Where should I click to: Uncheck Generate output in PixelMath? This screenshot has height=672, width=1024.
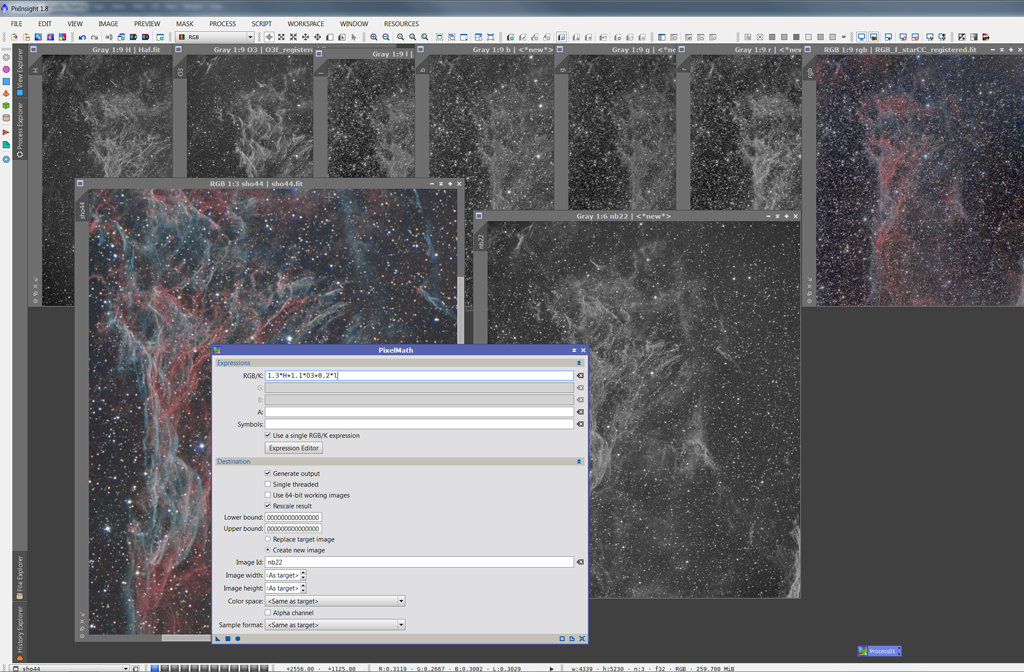[x=268, y=473]
